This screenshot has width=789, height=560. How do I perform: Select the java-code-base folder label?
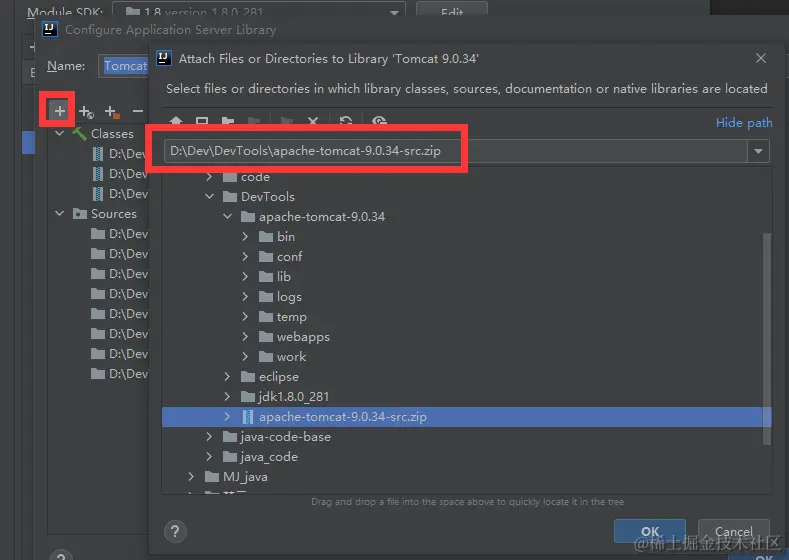(286, 437)
